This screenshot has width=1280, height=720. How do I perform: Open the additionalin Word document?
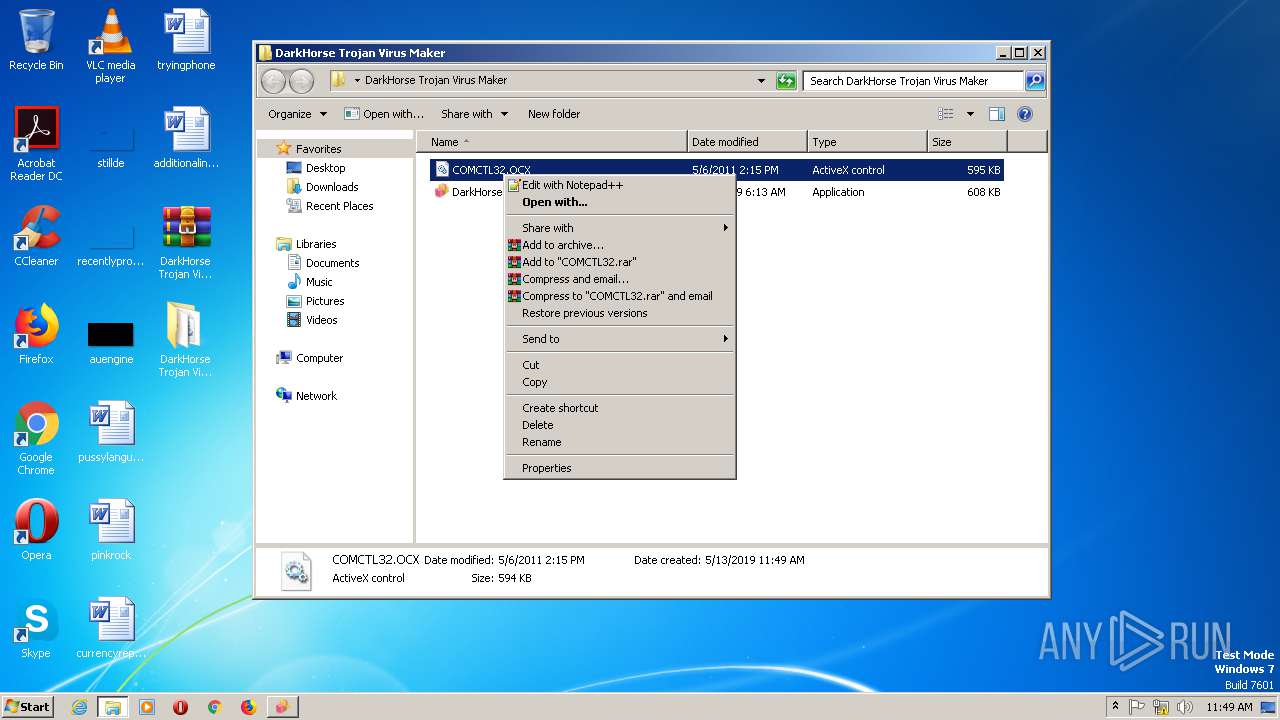coord(186,138)
